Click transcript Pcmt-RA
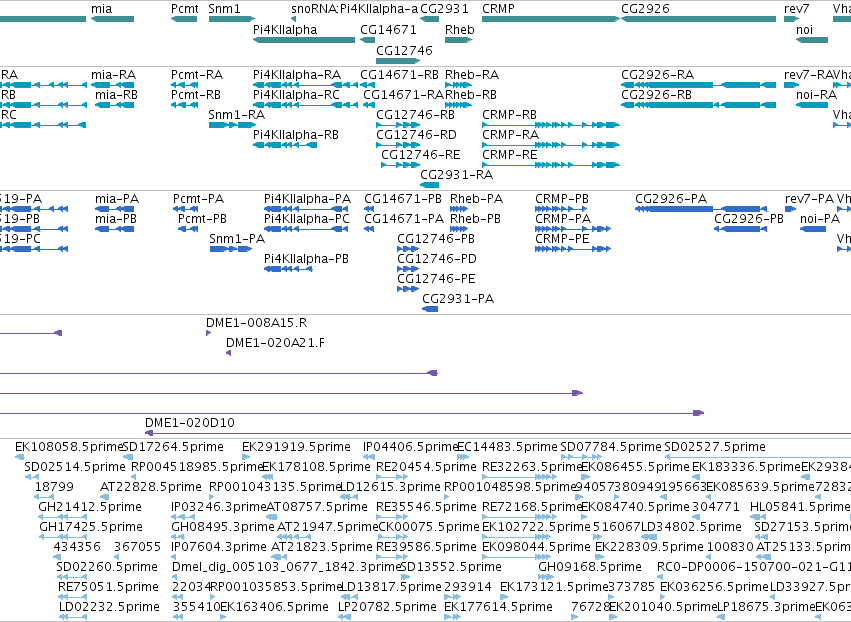Viewport: 851px width, 622px height. pyautogui.click(x=185, y=85)
